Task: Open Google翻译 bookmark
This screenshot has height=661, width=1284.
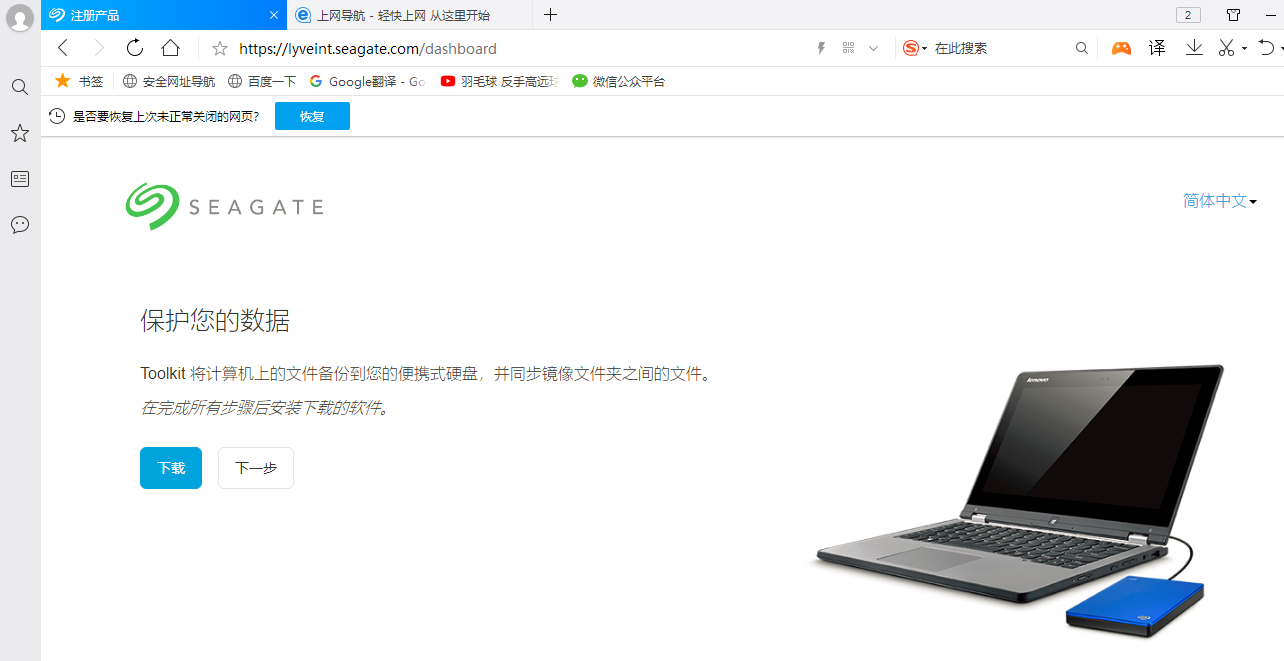Action: tap(367, 81)
